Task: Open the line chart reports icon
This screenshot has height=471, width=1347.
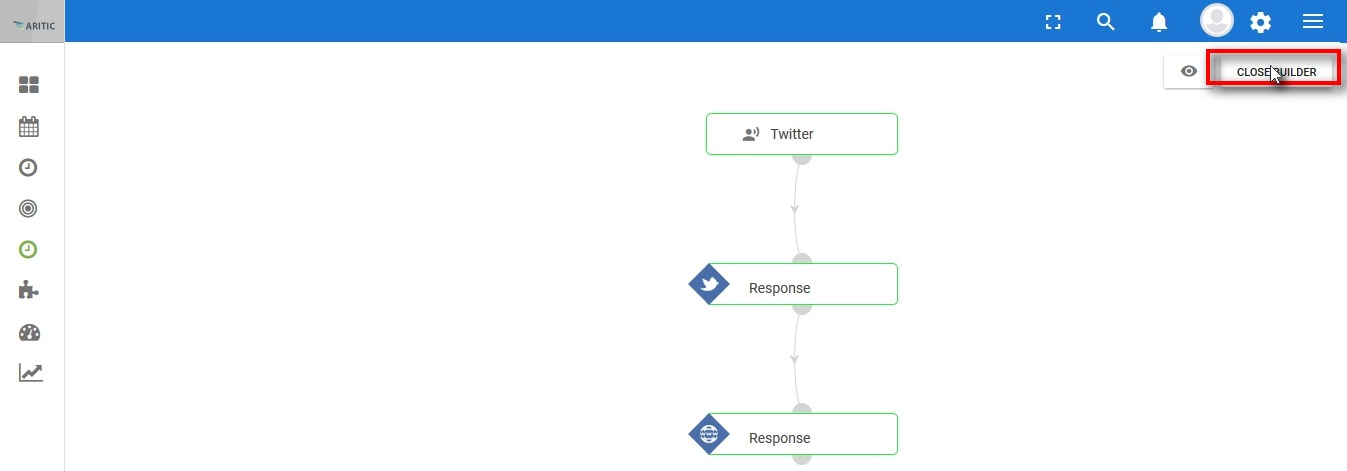Action: [30, 373]
